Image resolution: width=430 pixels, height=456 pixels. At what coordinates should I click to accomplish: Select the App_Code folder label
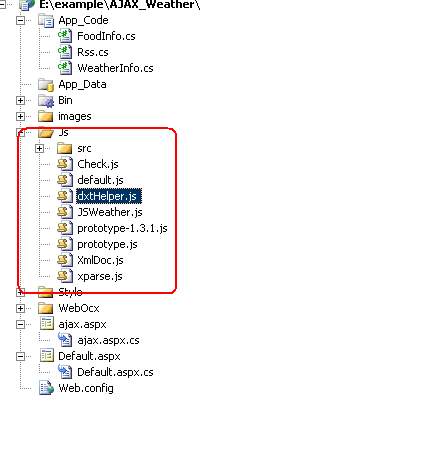83,20
